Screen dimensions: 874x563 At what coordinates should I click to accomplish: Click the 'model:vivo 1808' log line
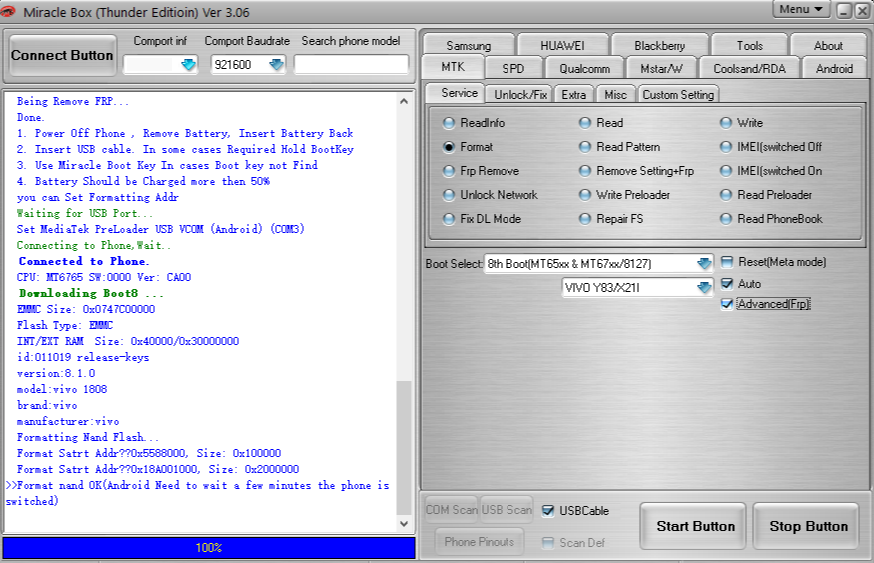62,389
